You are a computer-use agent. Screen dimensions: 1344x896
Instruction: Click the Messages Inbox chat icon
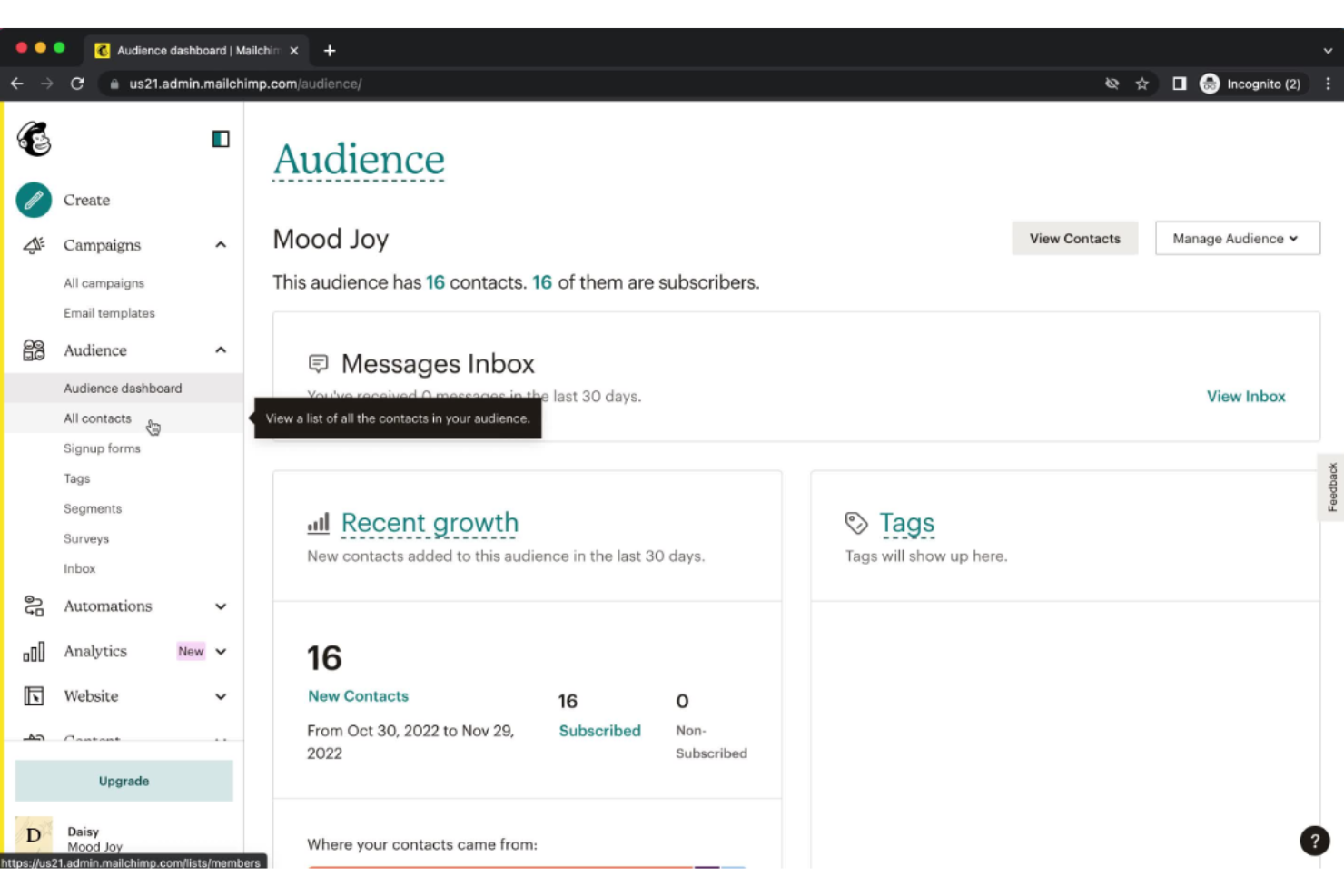318,364
